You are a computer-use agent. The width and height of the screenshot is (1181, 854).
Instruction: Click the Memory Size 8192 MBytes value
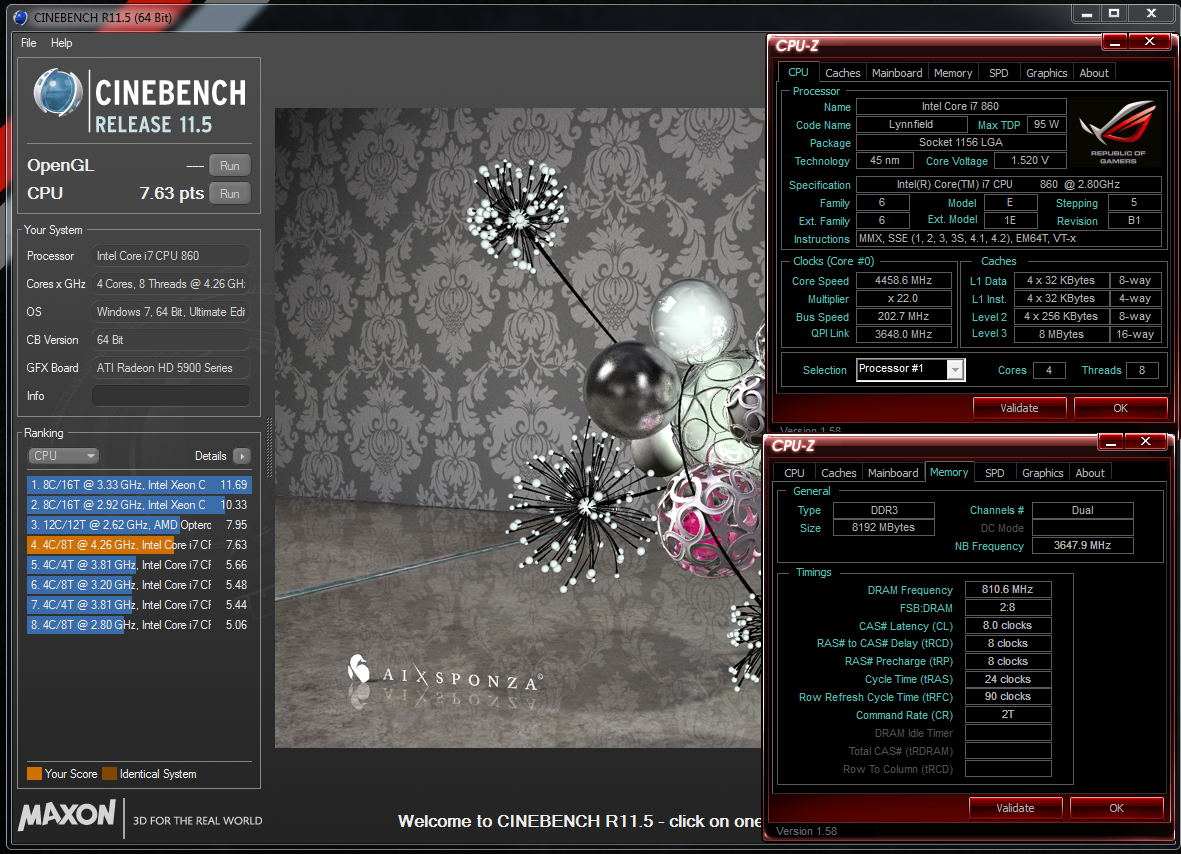(883, 527)
